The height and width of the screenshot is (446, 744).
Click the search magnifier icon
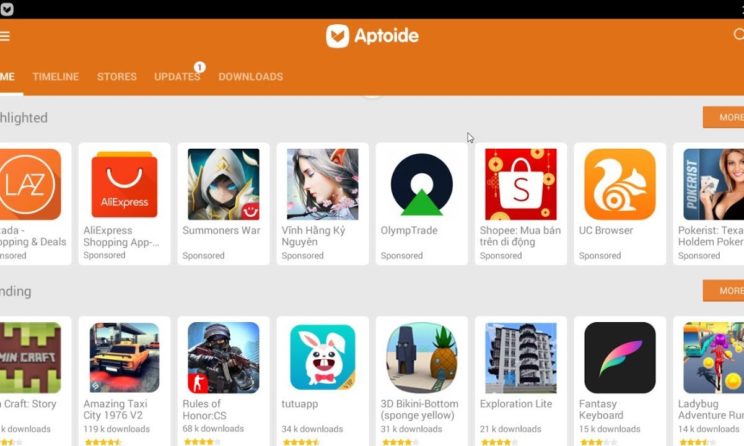[739, 34]
